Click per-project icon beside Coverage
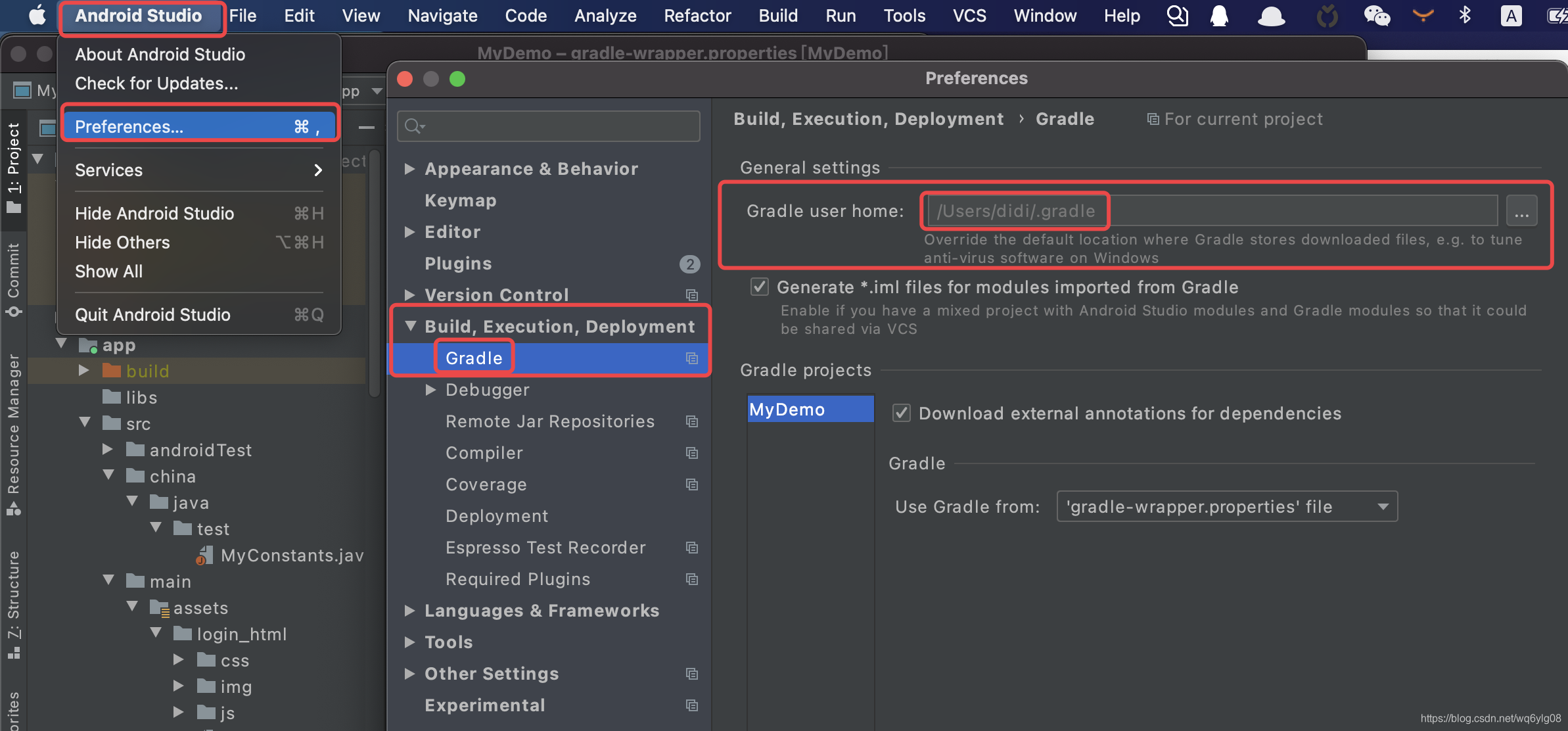Screen dimensions: 1568x731 coord(692,484)
